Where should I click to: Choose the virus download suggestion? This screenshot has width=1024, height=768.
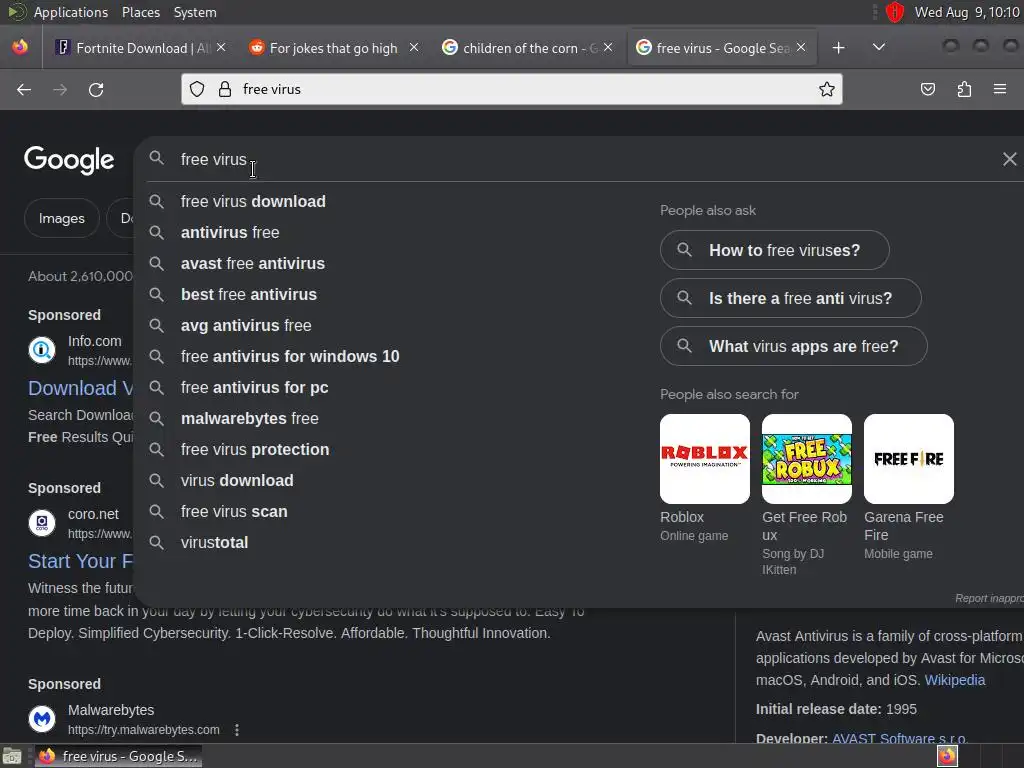(237, 481)
